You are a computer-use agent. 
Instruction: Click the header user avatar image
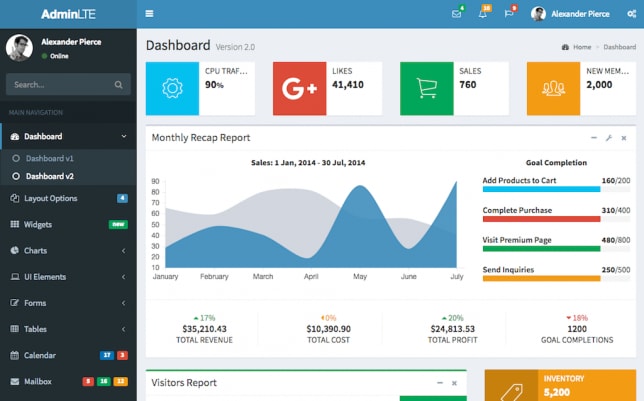538,14
